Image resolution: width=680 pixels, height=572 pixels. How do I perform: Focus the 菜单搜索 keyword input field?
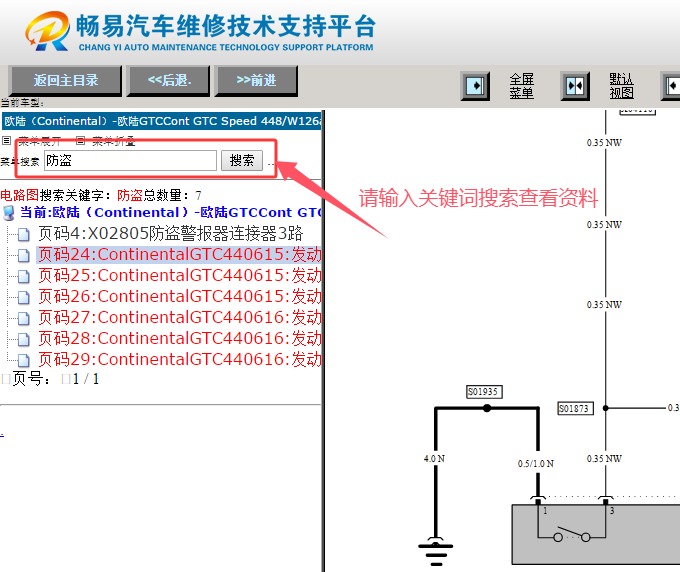click(130, 160)
